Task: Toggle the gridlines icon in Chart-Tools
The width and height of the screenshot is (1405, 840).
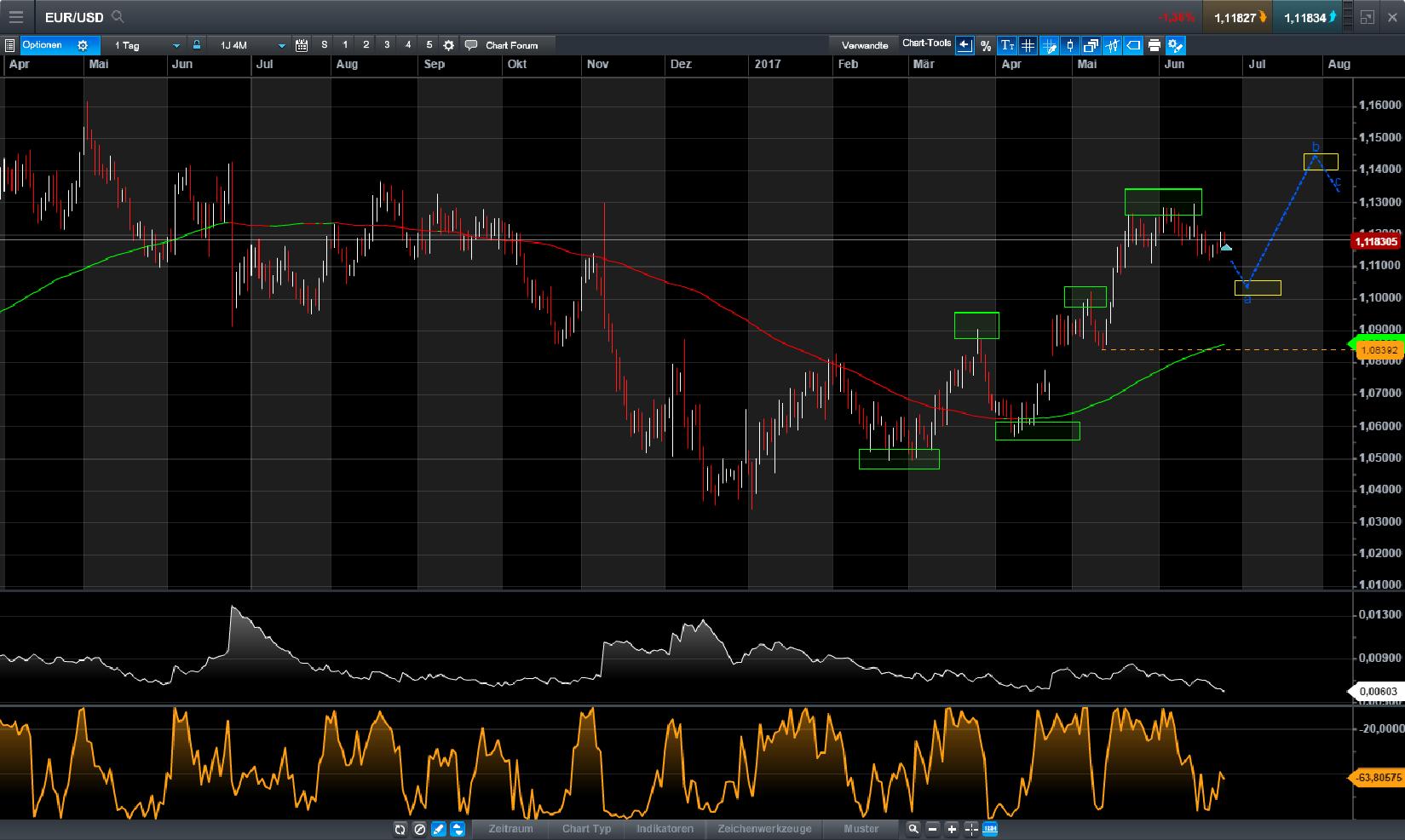Action: coord(1028,45)
